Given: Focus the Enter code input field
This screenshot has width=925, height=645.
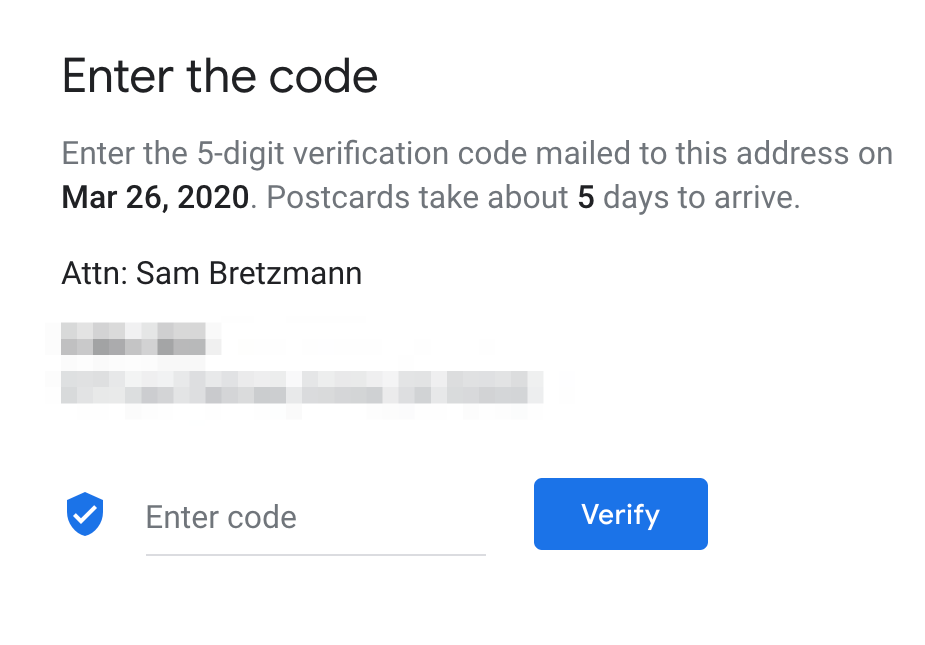Looking at the screenshot, I should [x=315, y=517].
